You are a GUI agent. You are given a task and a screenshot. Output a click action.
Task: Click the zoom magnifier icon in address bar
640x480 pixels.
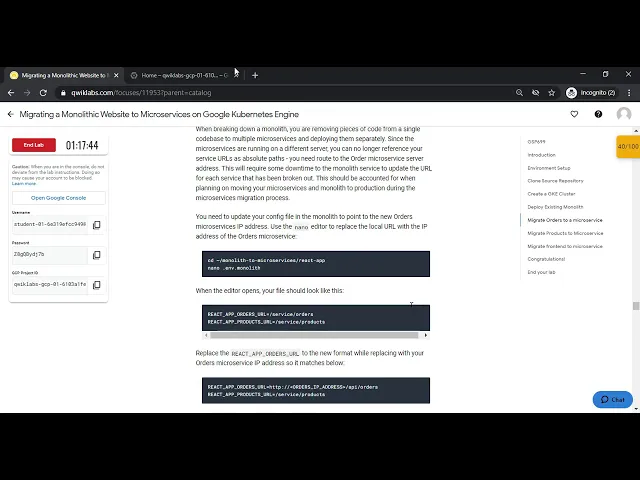[519, 93]
